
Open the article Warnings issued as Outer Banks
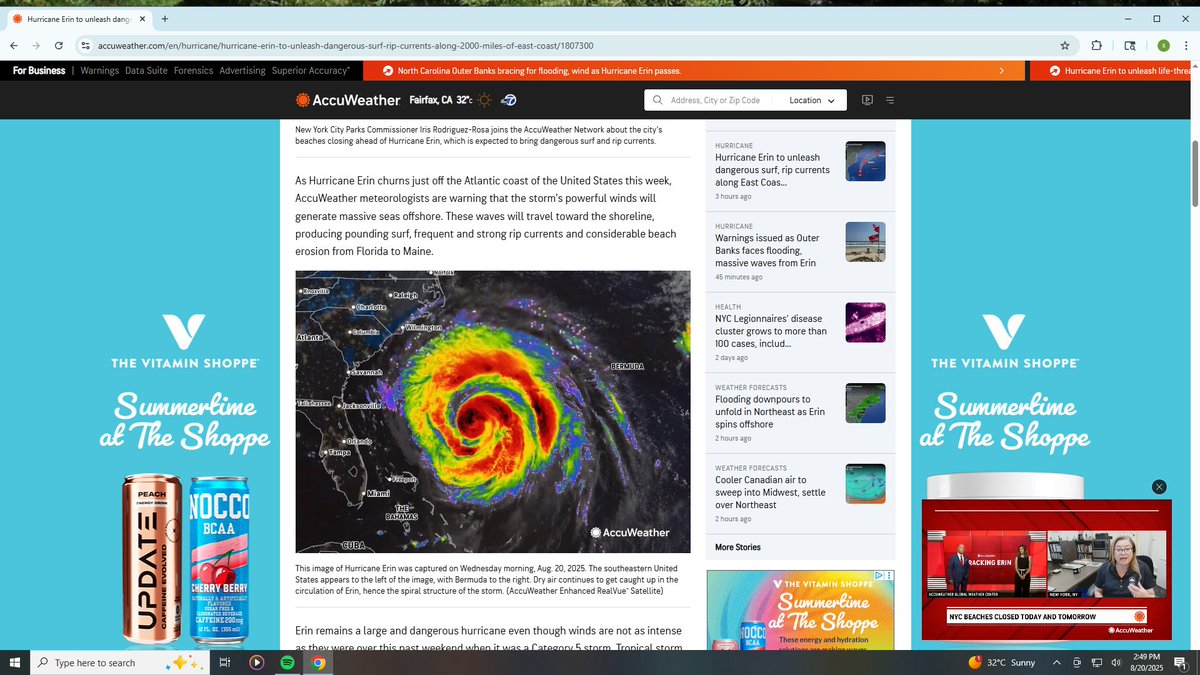pos(765,250)
